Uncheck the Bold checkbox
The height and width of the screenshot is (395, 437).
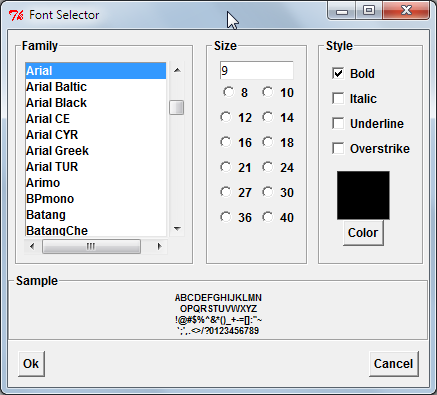pyautogui.click(x=338, y=73)
